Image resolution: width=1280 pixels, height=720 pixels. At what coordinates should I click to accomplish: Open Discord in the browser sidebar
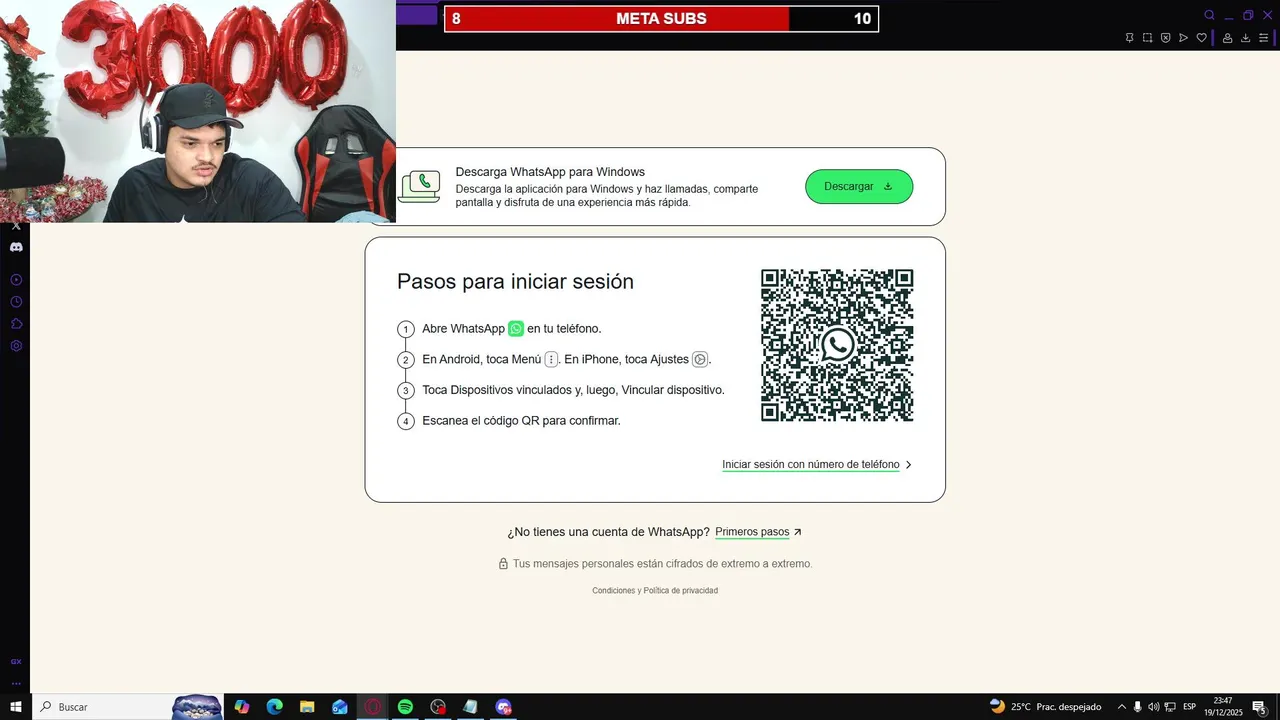(16, 247)
